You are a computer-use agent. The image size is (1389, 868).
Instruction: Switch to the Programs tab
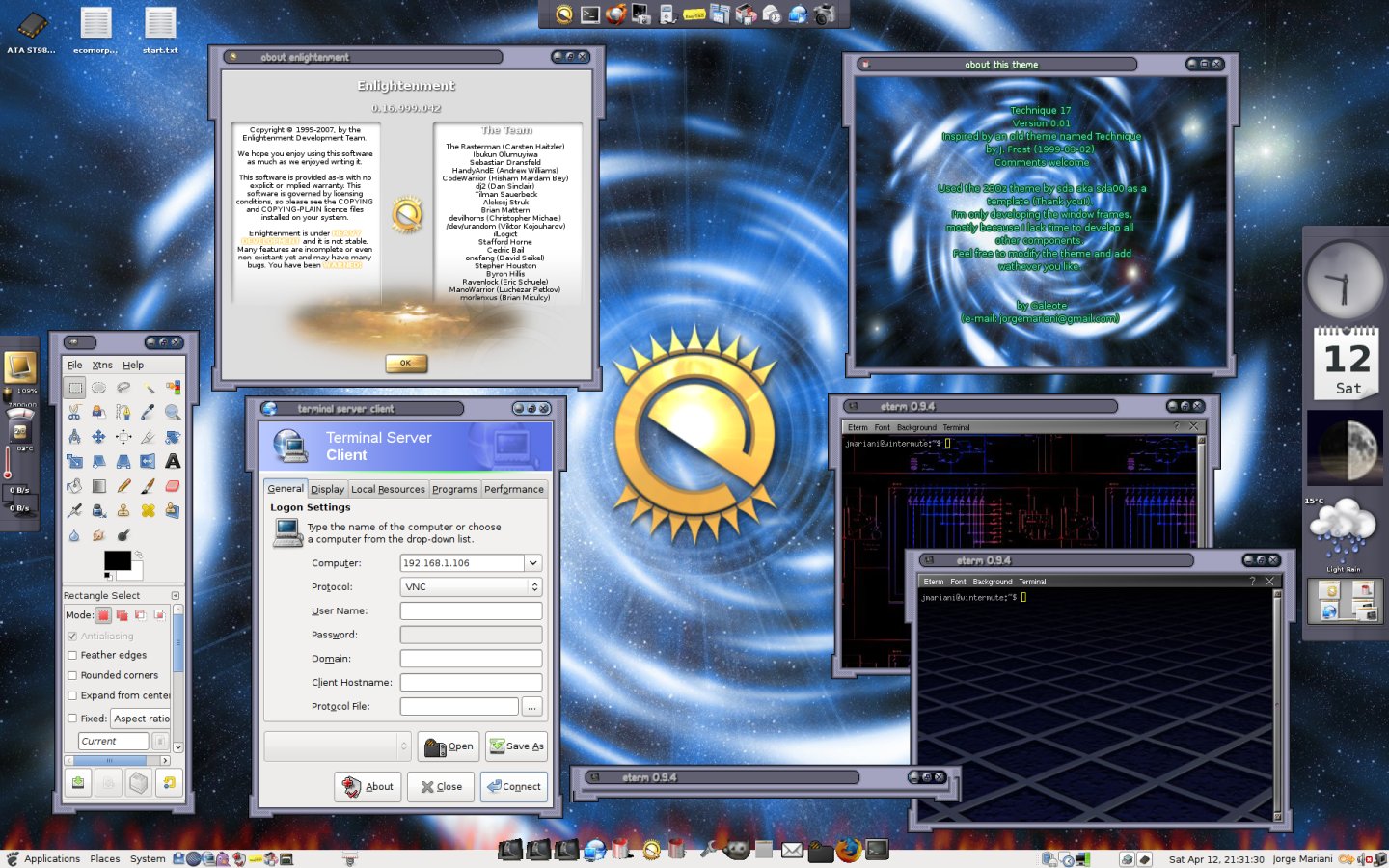(x=454, y=489)
